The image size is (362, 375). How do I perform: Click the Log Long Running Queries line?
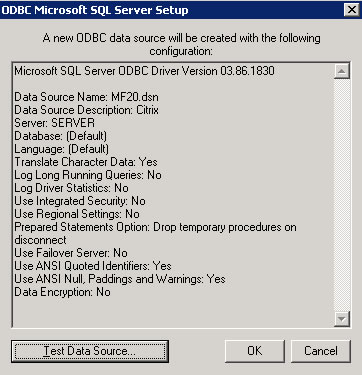point(88,175)
